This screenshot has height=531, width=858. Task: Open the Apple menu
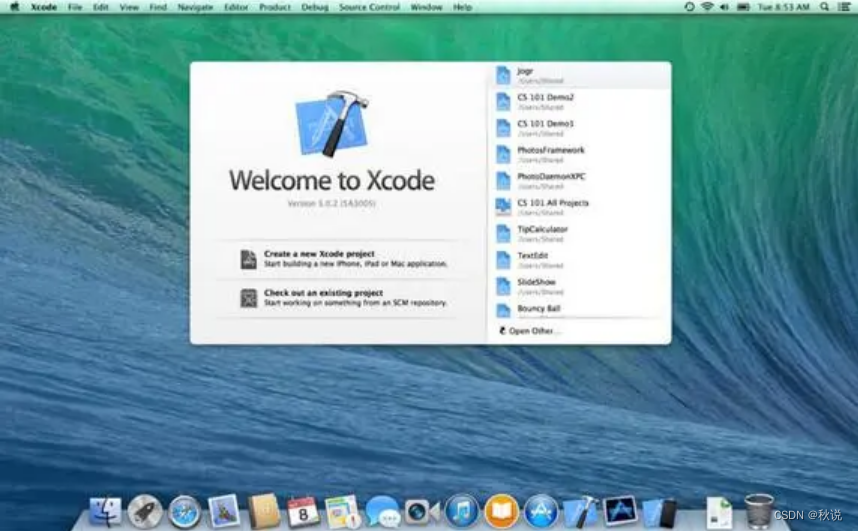15,7
